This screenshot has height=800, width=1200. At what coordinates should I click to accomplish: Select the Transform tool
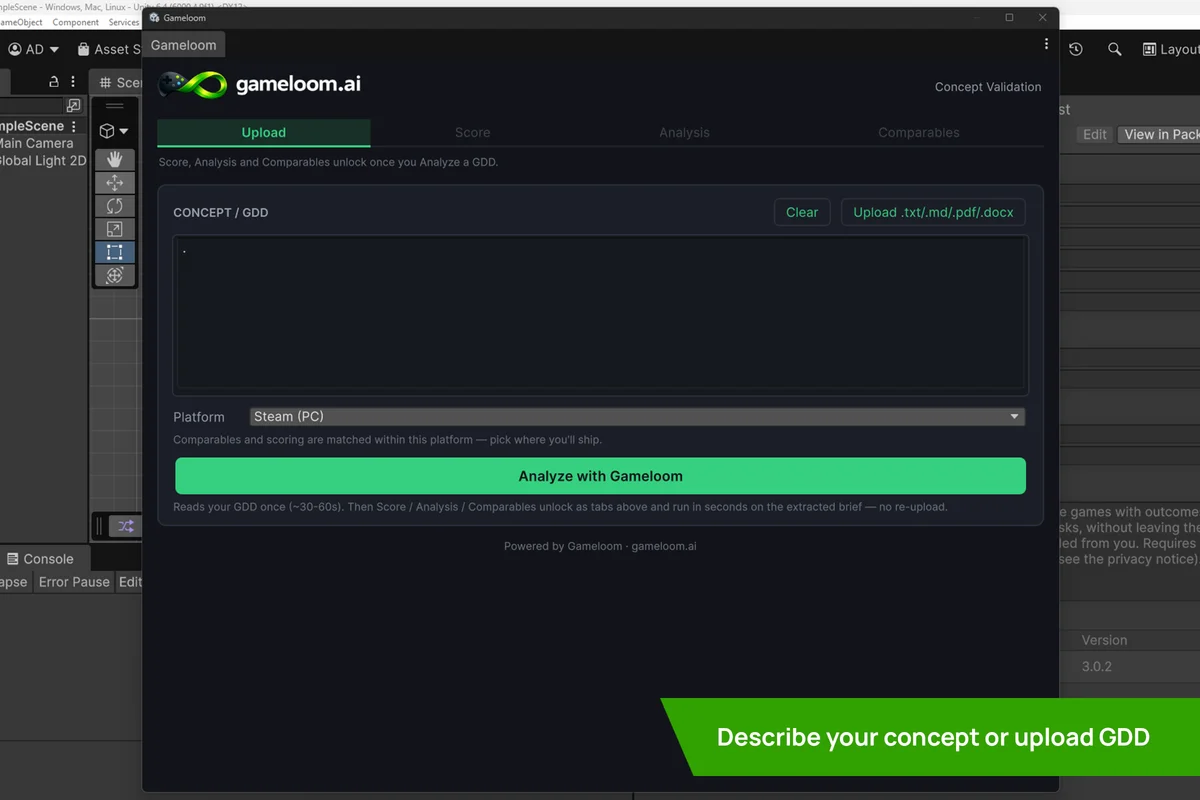click(x=115, y=275)
